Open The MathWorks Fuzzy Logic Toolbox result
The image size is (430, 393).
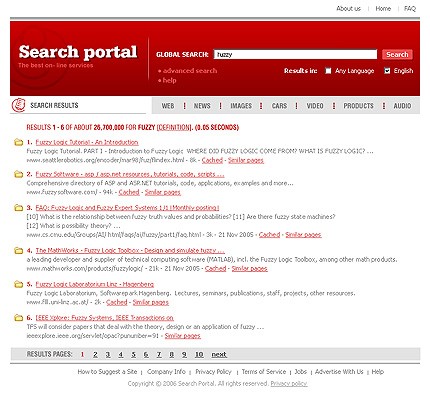click(x=130, y=250)
